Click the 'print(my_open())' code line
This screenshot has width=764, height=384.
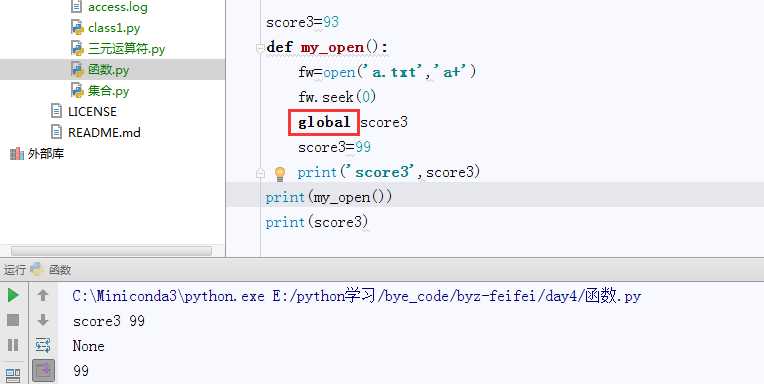(x=328, y=197)
